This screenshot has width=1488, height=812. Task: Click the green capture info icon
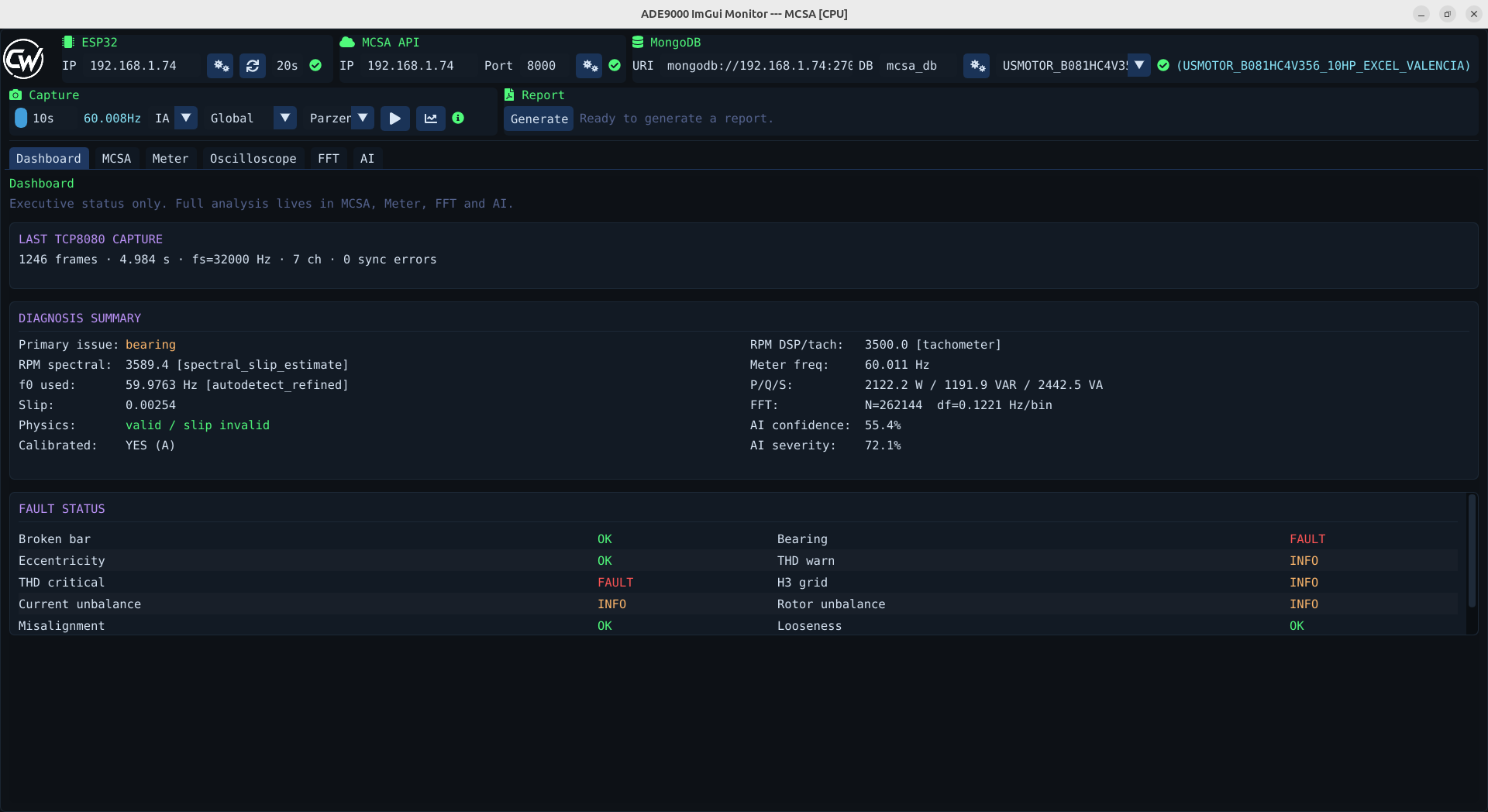point(458,118)
